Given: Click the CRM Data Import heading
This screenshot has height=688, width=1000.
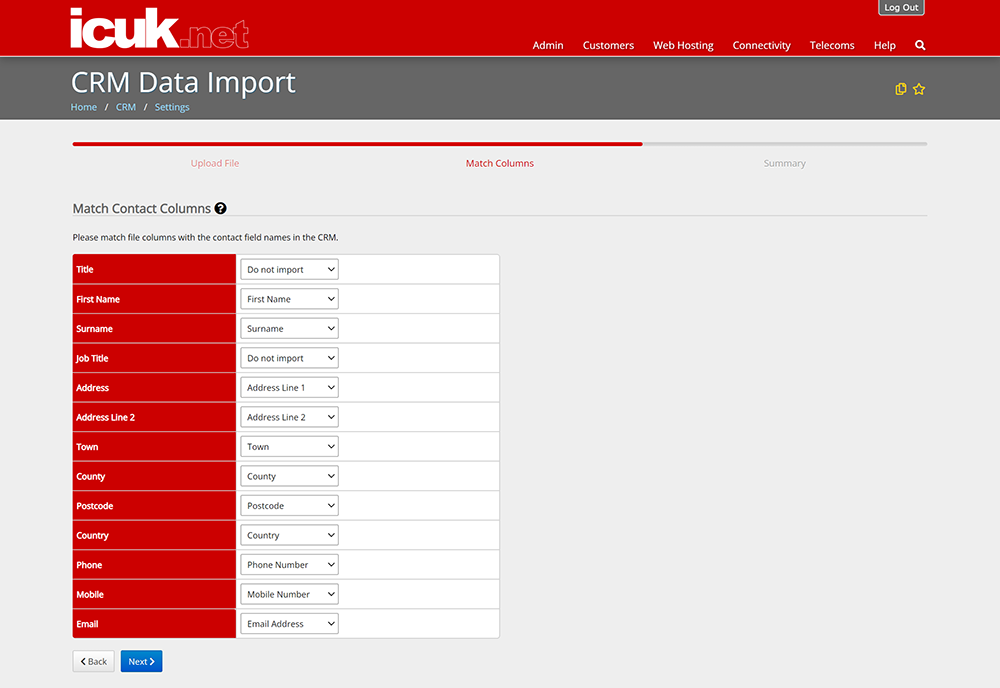Looking at the screenshot, I should point(183,82).
